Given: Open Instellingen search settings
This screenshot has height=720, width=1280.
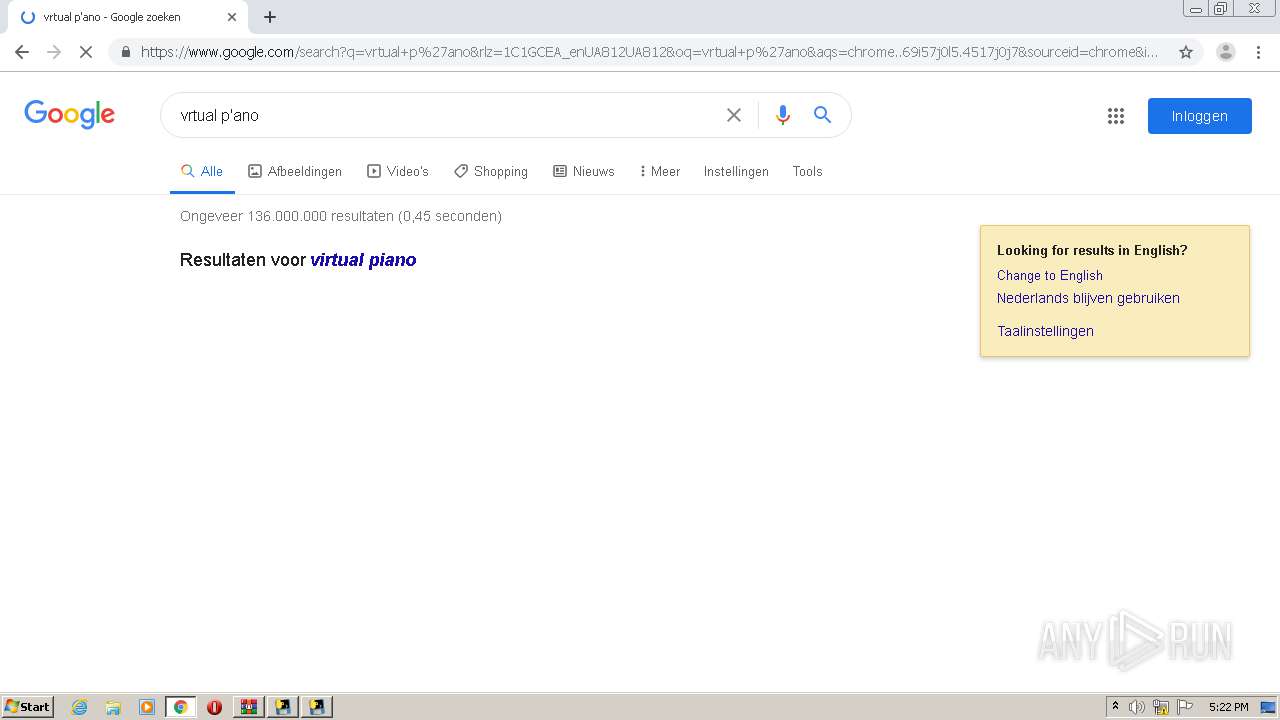Looking at the screenshot, I should click(736, 171).
